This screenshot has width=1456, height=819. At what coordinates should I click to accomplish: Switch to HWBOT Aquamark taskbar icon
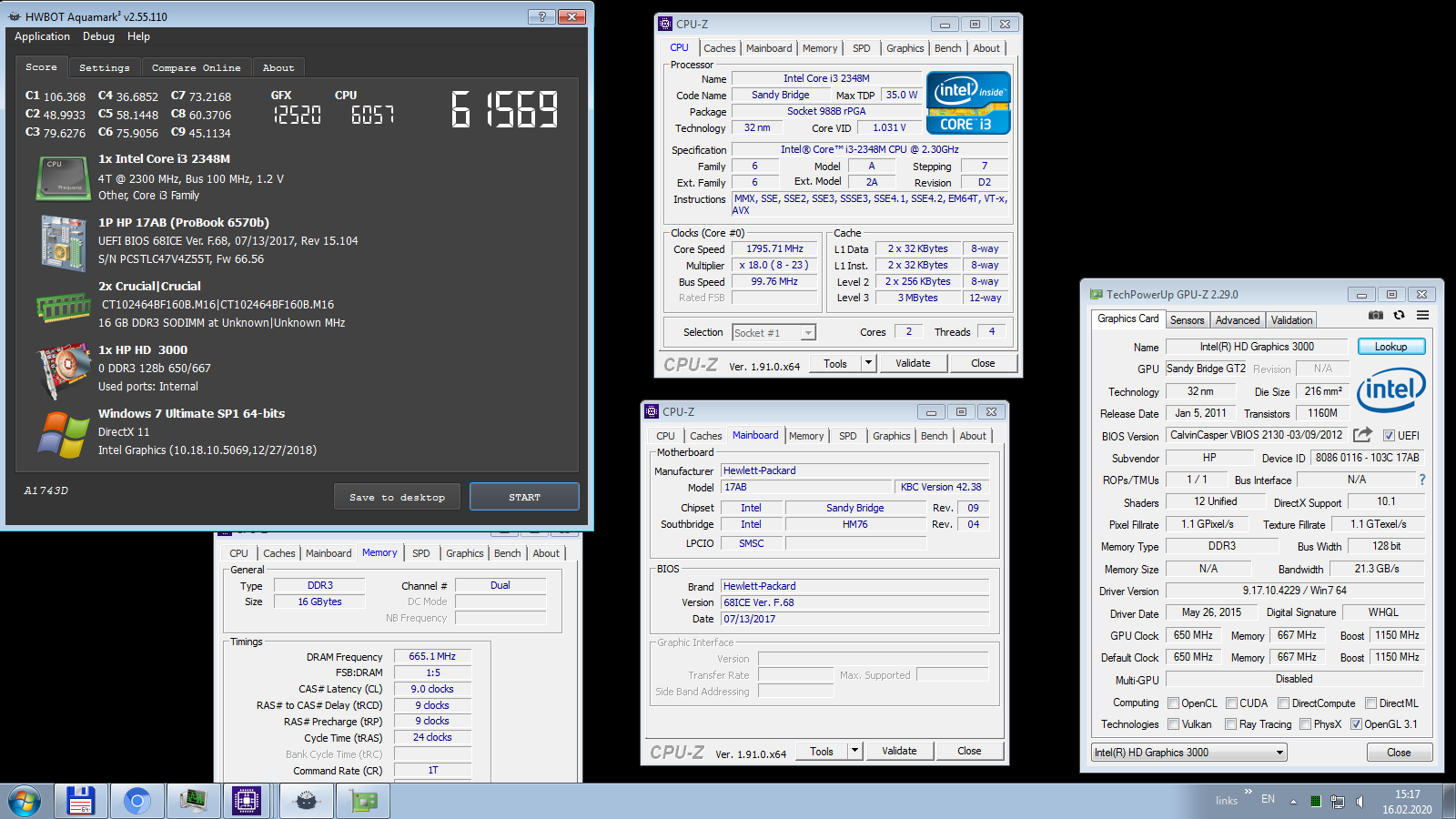[307, 802]
